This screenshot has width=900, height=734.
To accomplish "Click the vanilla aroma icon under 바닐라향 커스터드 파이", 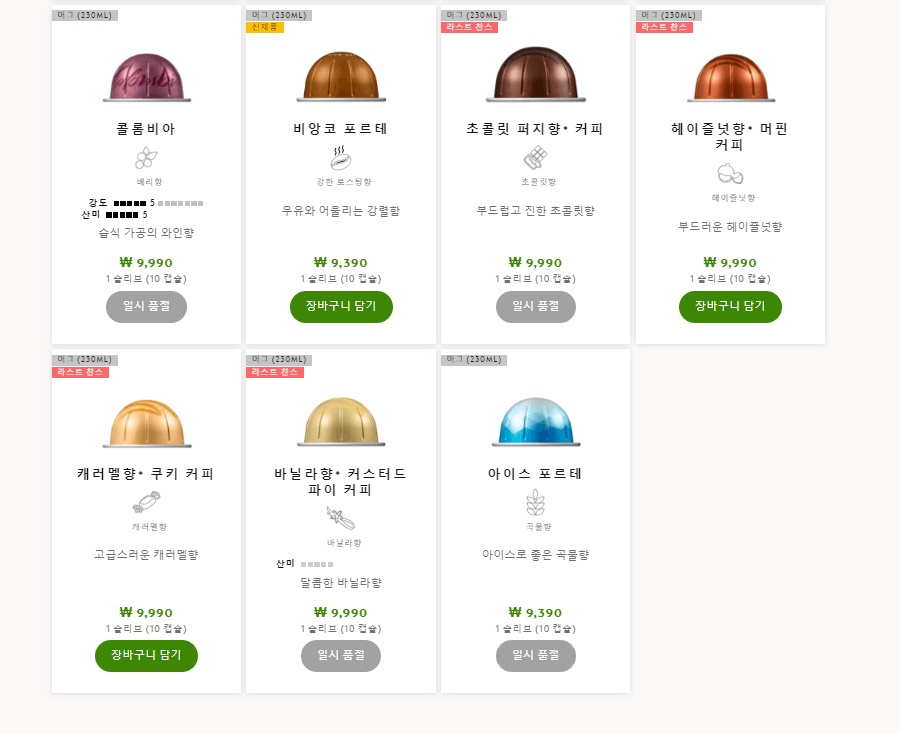I will [x=341, y=516].
